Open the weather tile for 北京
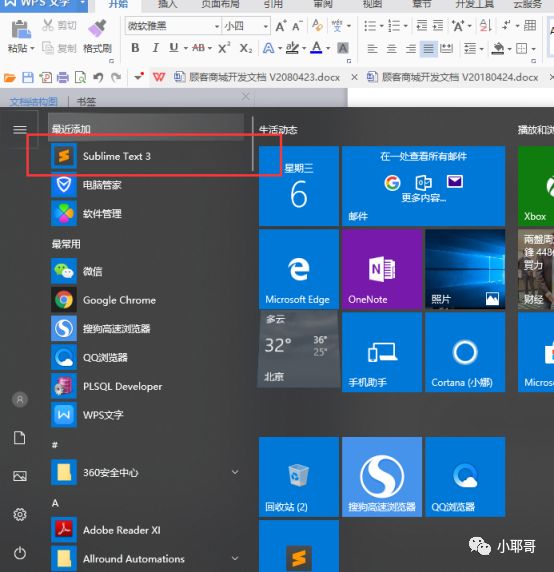The width and height of the screenshot is (554, 572). 299,349
